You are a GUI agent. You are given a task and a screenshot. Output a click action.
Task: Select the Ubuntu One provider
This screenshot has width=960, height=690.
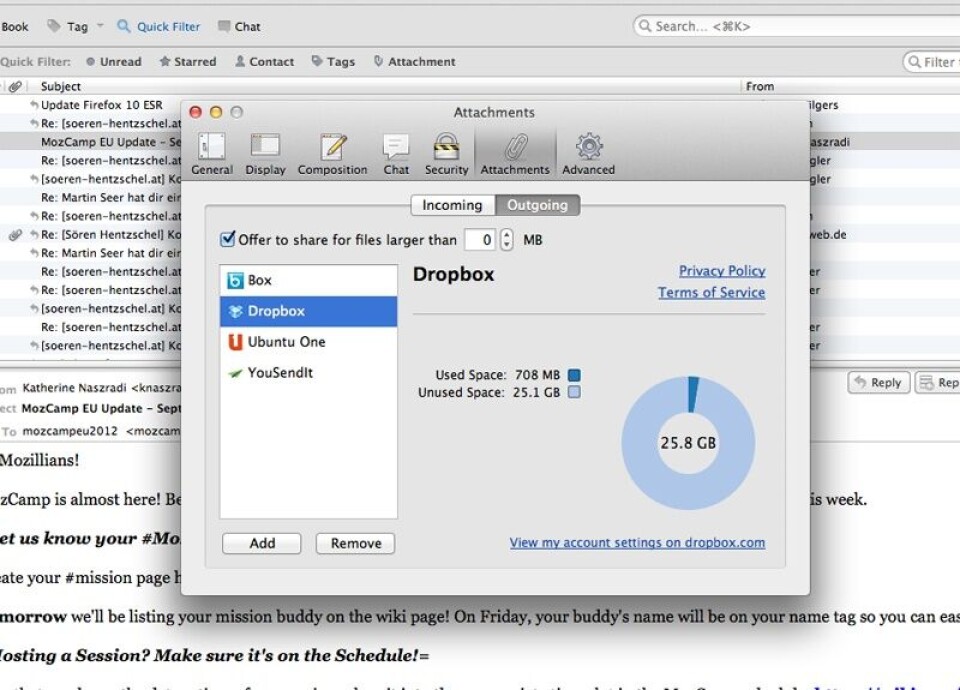(309, 342)
